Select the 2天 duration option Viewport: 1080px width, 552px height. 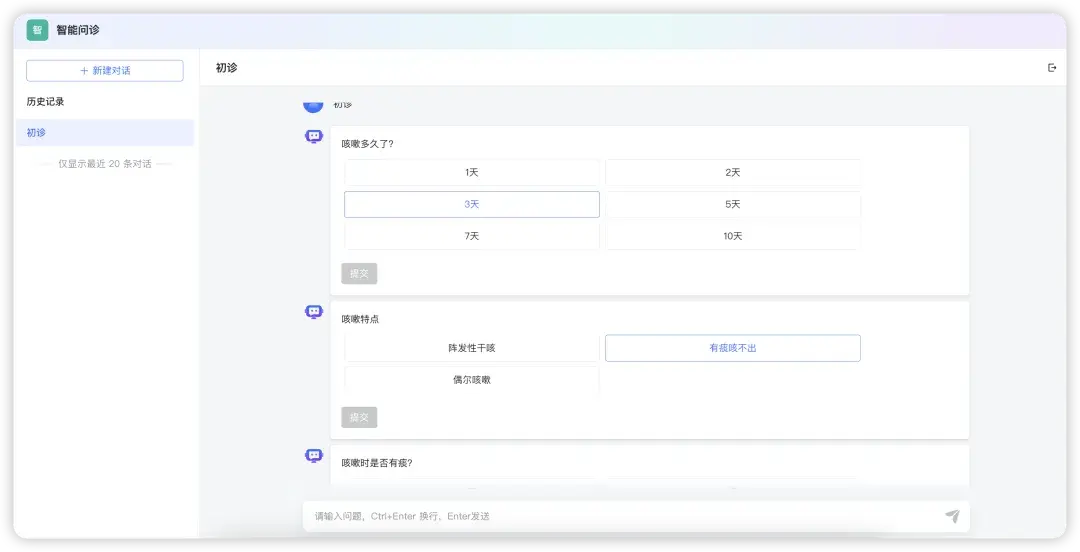tap(733, 172)
